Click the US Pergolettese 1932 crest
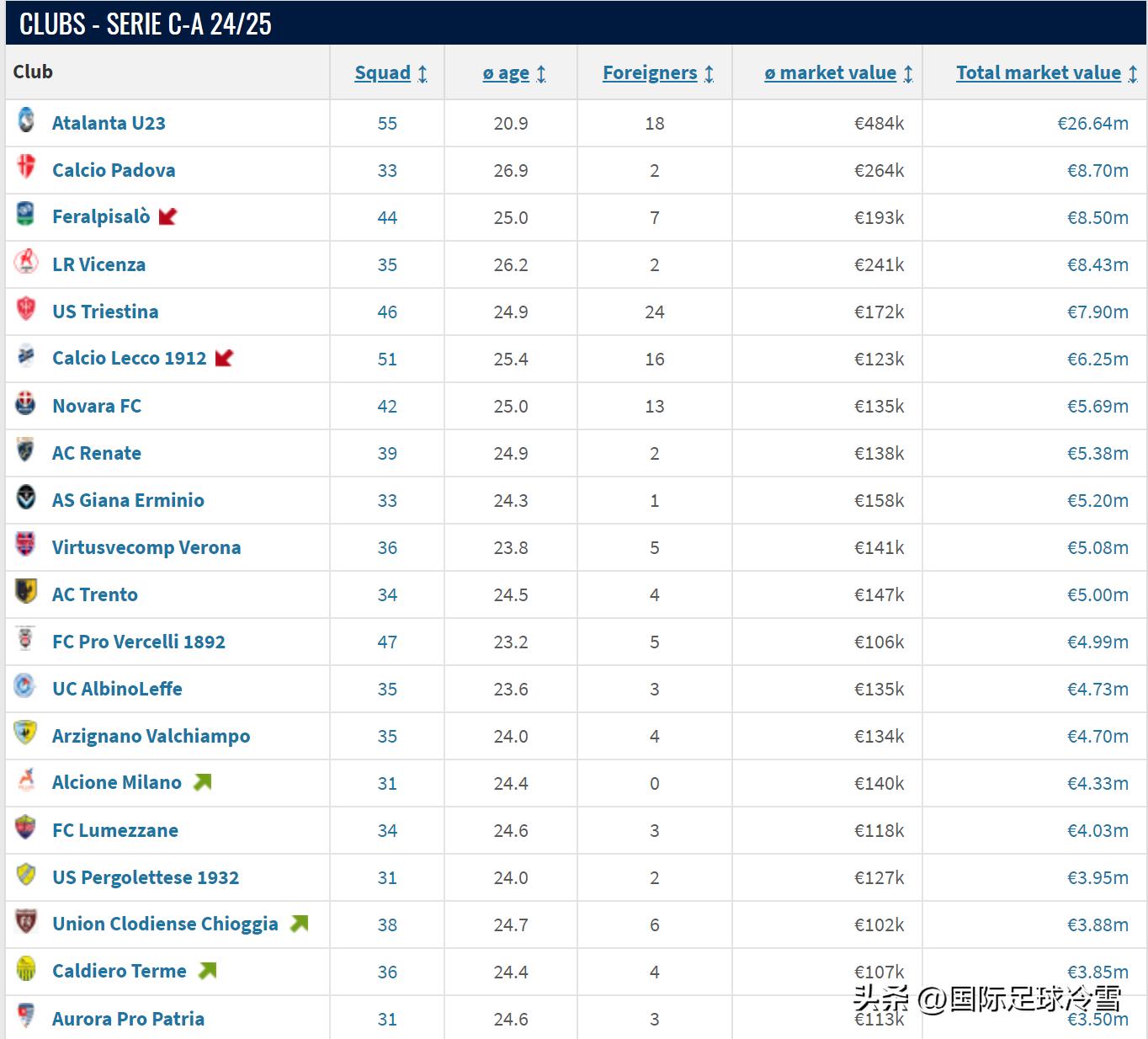Image resolution: width=1148 pixels, height=1039 pixels. [26, 875]
